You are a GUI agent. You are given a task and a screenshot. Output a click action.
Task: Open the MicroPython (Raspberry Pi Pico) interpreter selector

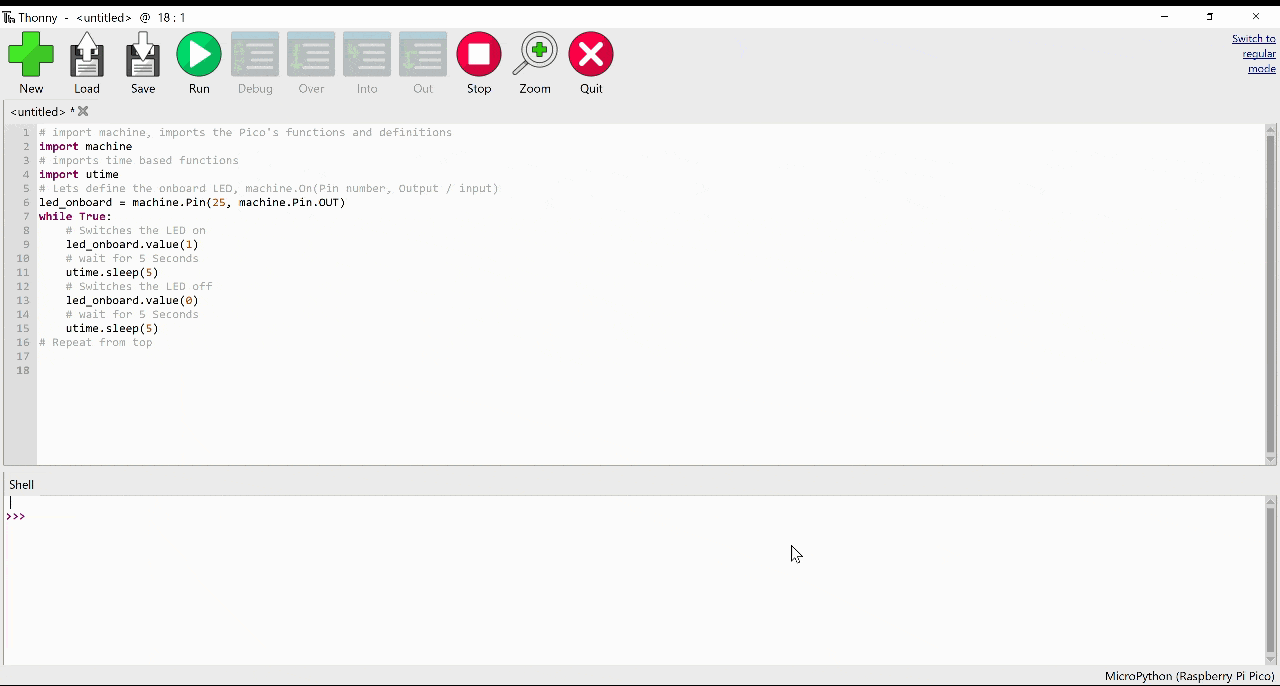pyautogui.click(x=1189, y=677)
